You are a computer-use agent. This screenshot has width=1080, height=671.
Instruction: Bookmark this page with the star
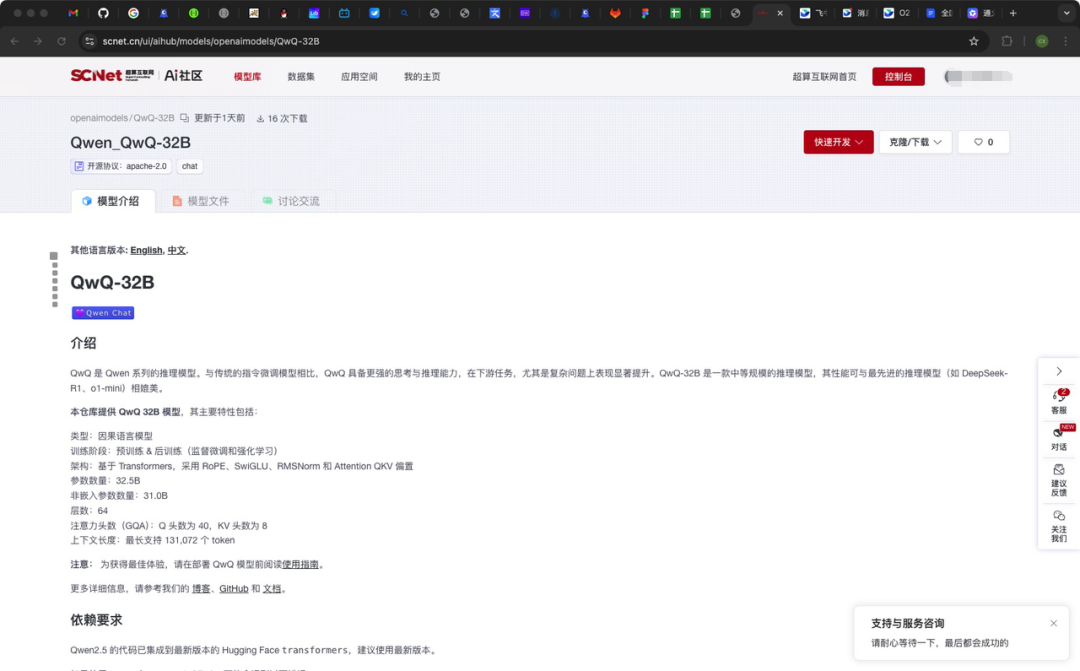coord(973,41)
